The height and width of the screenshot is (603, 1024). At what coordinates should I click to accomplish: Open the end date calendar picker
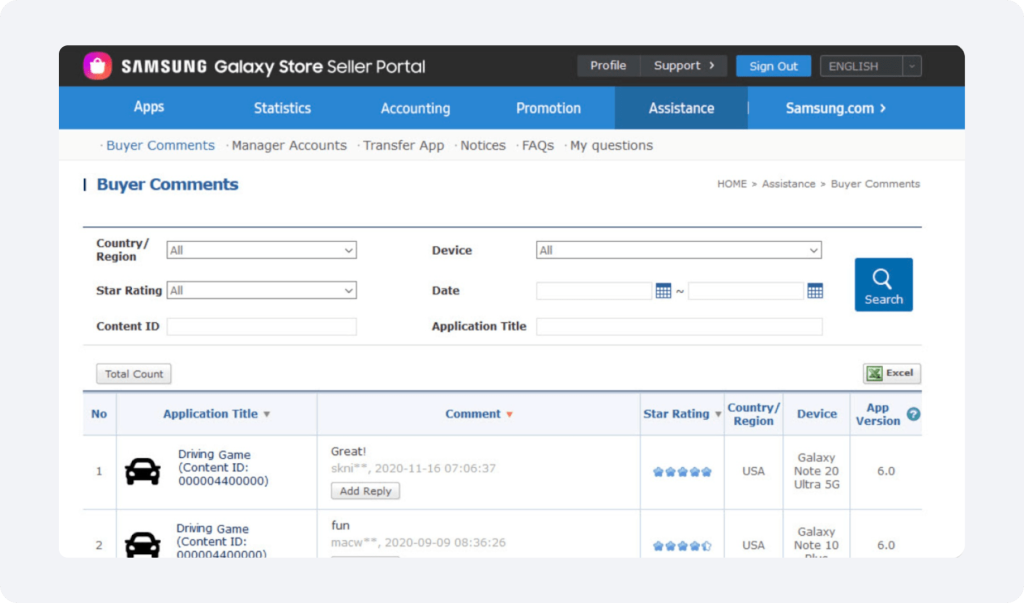814,291
